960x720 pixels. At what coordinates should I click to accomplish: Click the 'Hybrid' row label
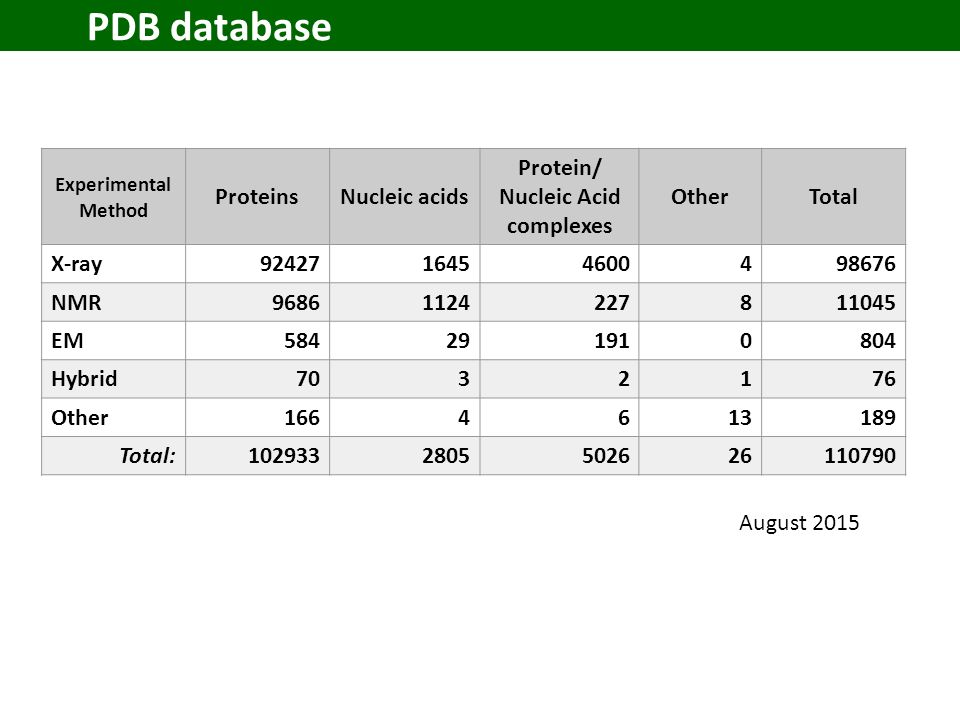(x=84, y=379)
